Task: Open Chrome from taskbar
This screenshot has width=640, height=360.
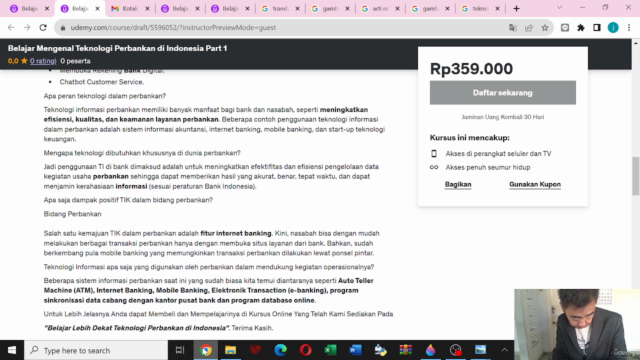Action: point(205,350)
